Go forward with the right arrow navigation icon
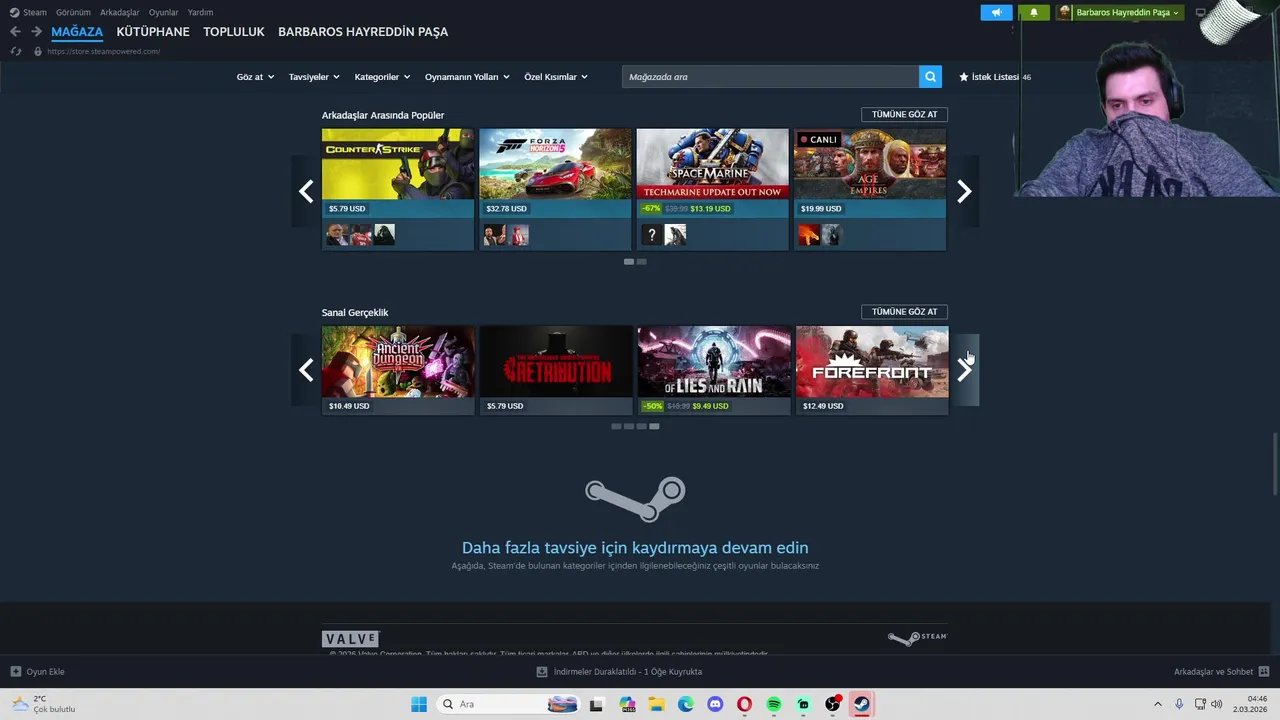 pyautogui.click(x=36, y=32)
